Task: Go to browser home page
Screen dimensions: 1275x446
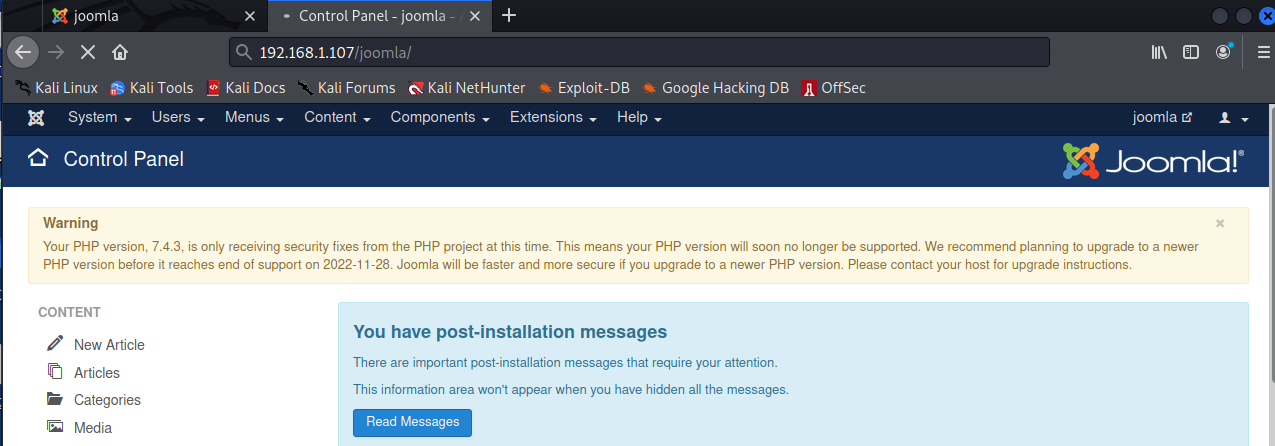Action: [x=120, y=52]
